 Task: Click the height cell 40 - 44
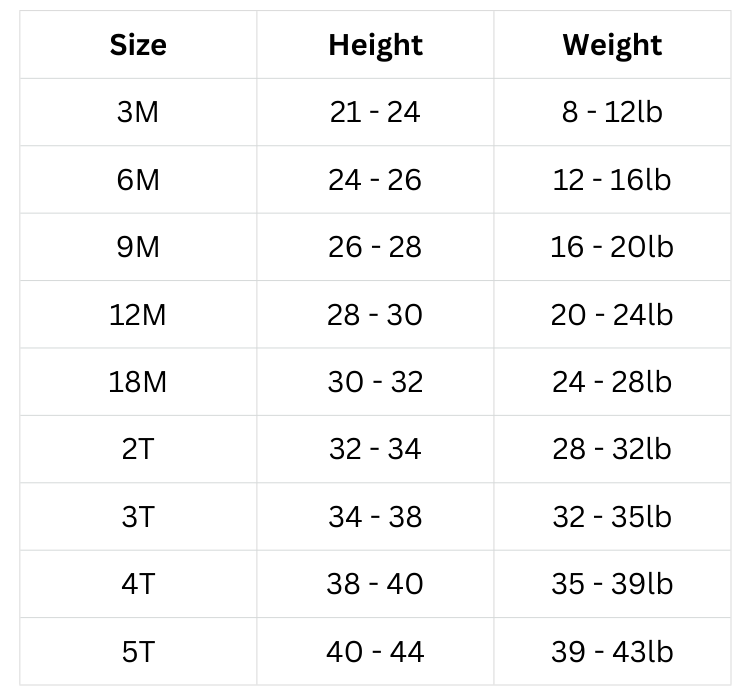pyautogui.click(x=375, y=652)
